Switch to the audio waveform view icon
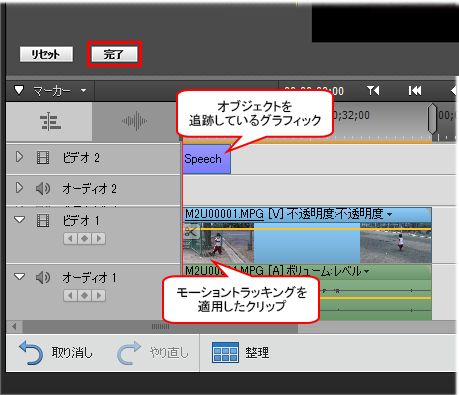Image resolution: width=459 pixels, height=395 pixels. (x=135, y=121)
